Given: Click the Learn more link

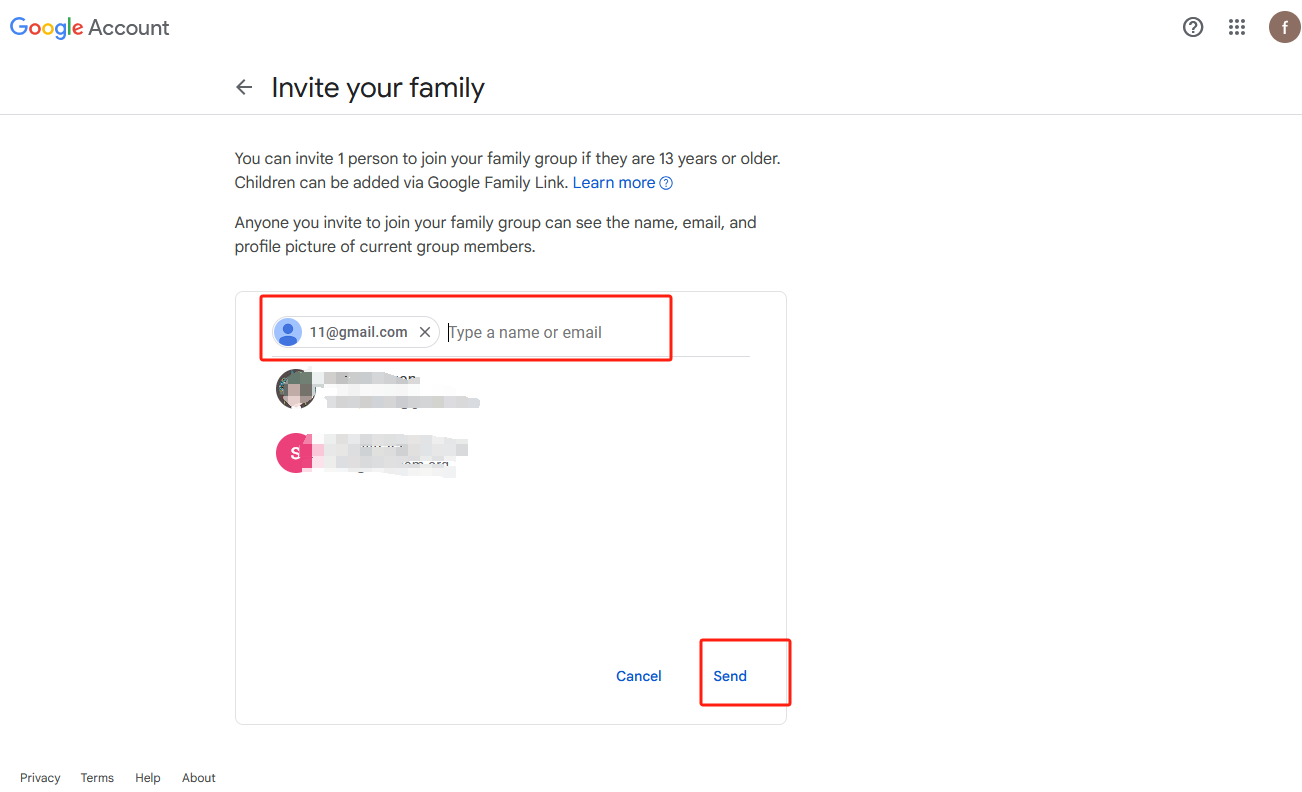Looking at the screenshot, I should [613, 183].
